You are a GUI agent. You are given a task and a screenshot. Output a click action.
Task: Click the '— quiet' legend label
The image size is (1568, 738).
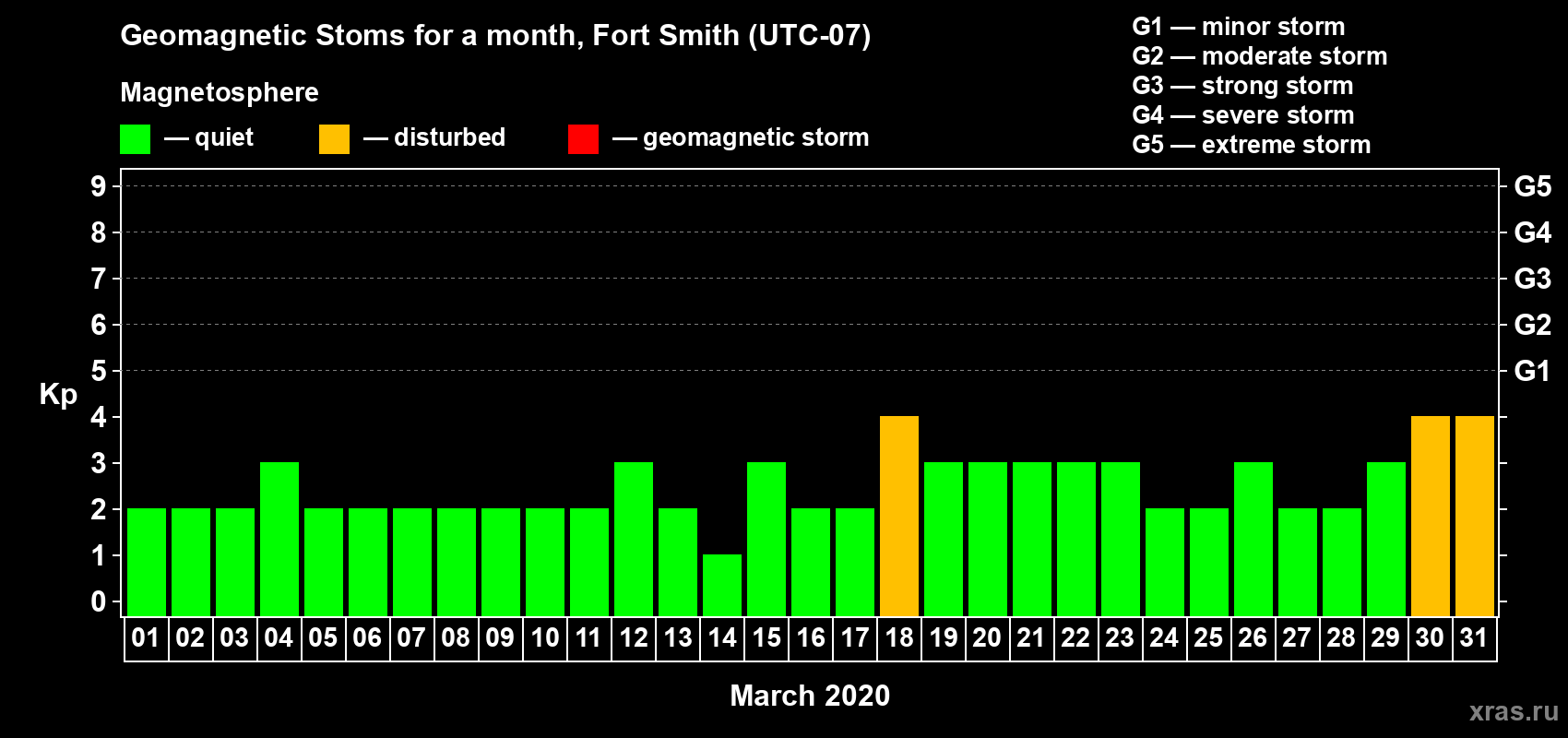(209, 137)
